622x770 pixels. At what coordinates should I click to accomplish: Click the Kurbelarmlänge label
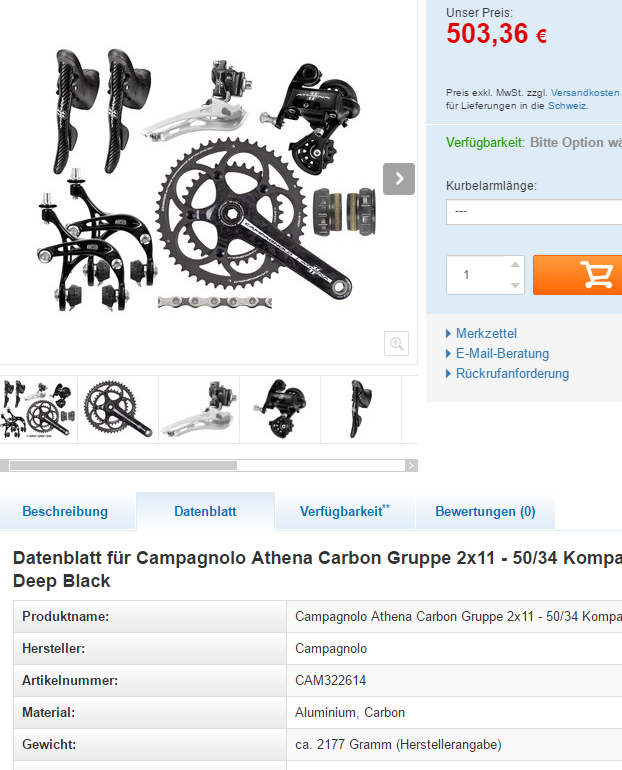tap(491, 186)
